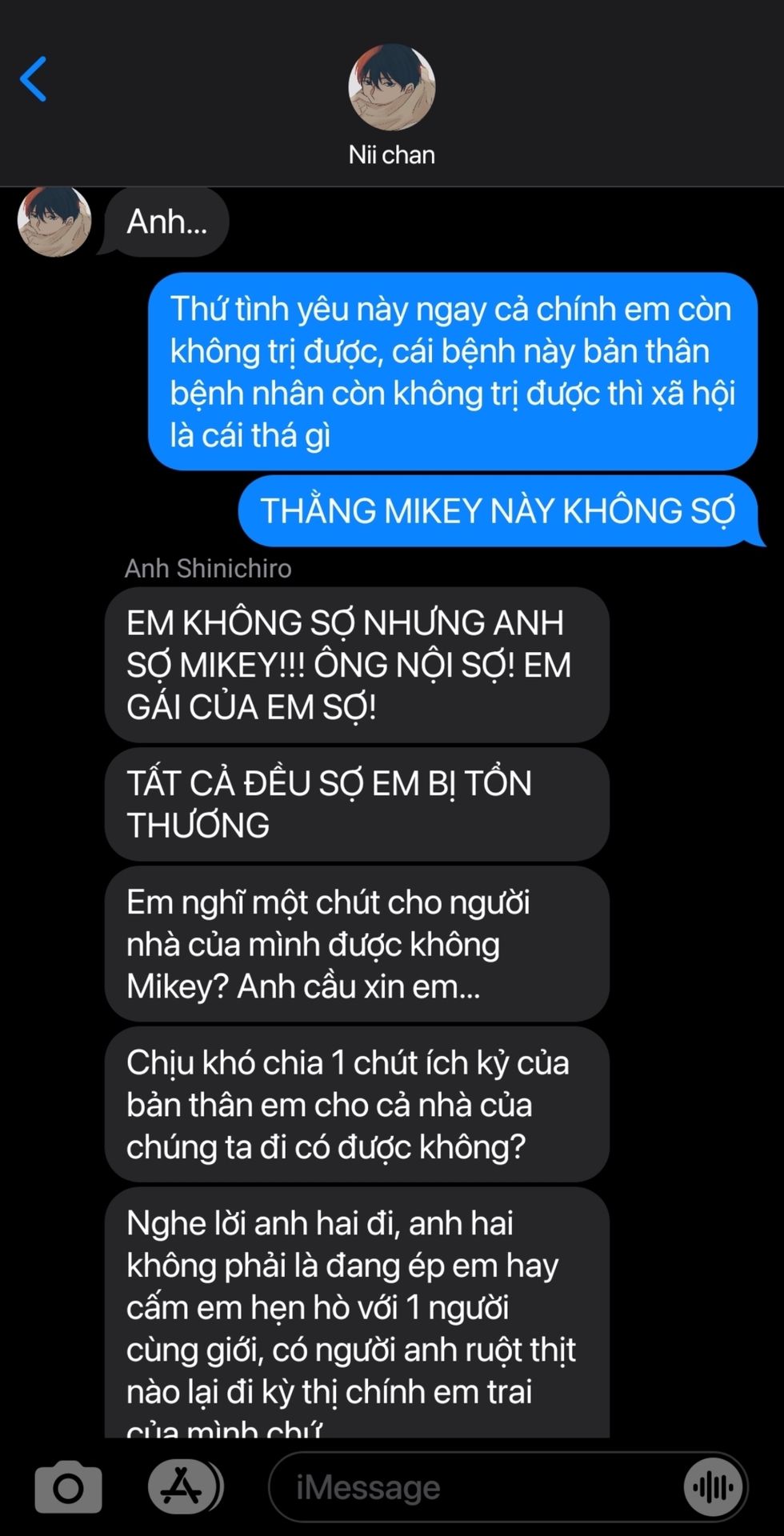Tap the 'Anh Shinichiro' sender label
Viewport: 784px width, 1536px height.
click(208, 568)
